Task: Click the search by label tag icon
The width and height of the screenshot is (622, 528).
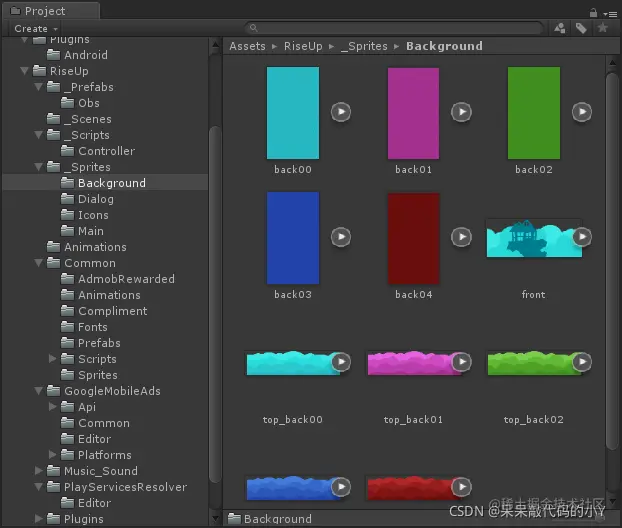Action: click(581, 28)
